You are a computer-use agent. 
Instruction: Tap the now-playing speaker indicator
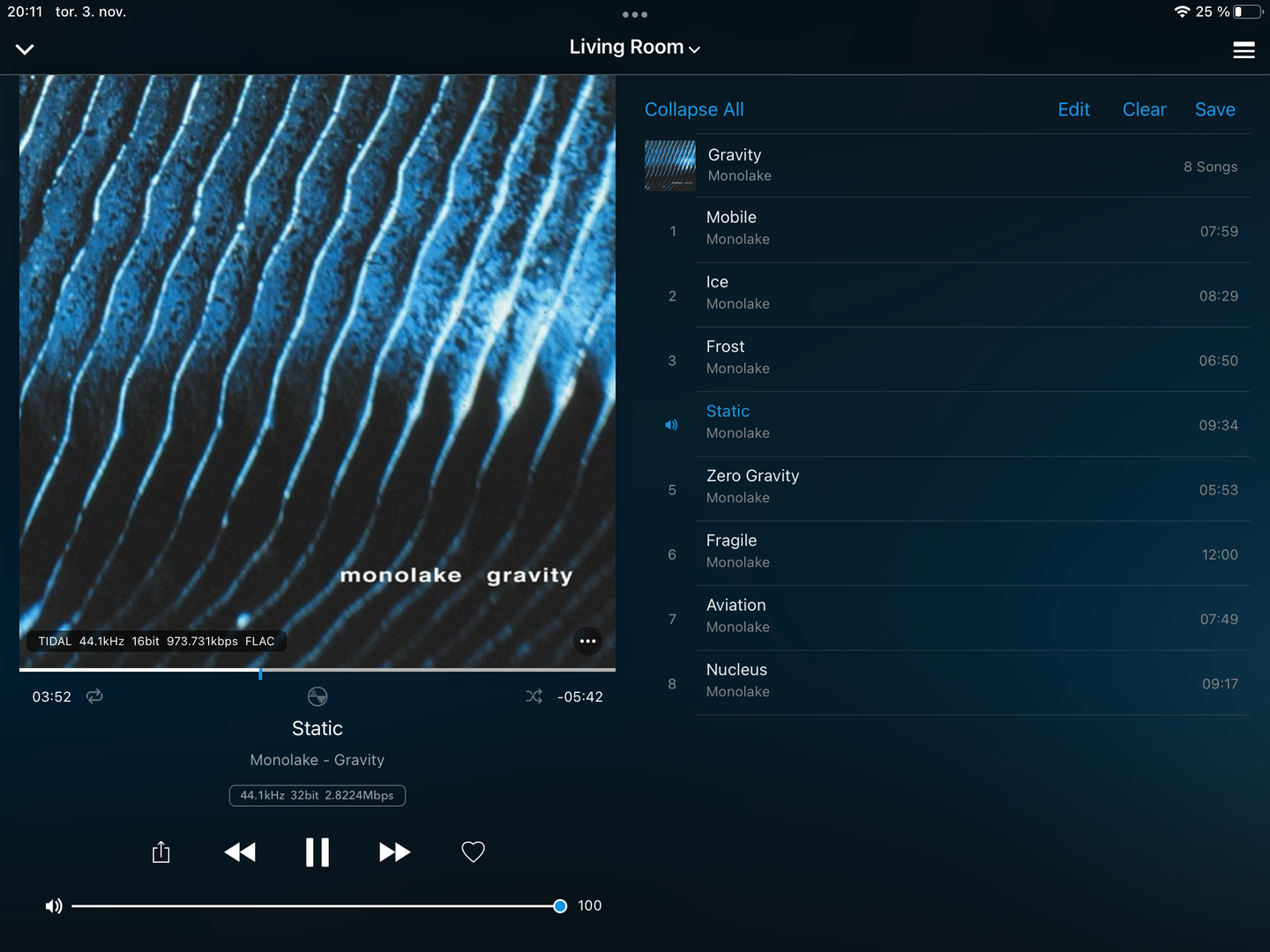(671, 425)
